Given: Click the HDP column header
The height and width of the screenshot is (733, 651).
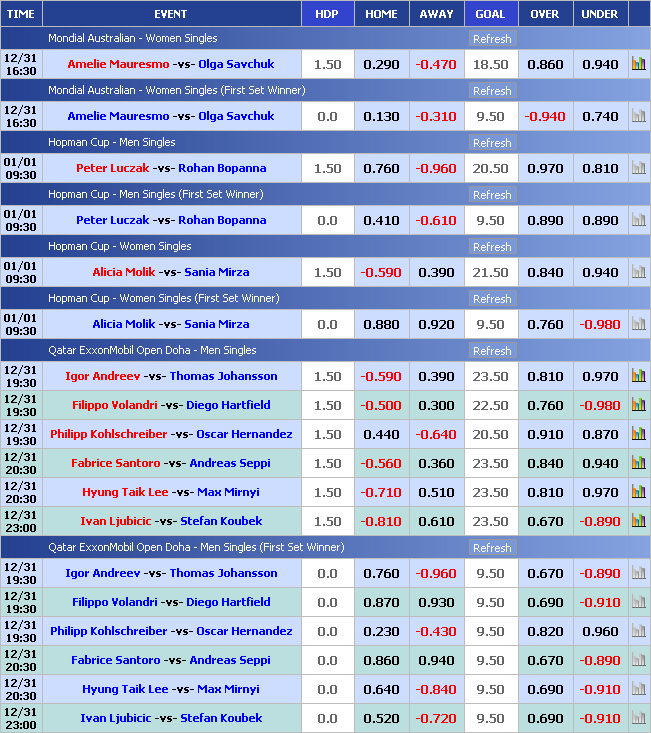Looking at the screenshot, I should click(327, 14).
